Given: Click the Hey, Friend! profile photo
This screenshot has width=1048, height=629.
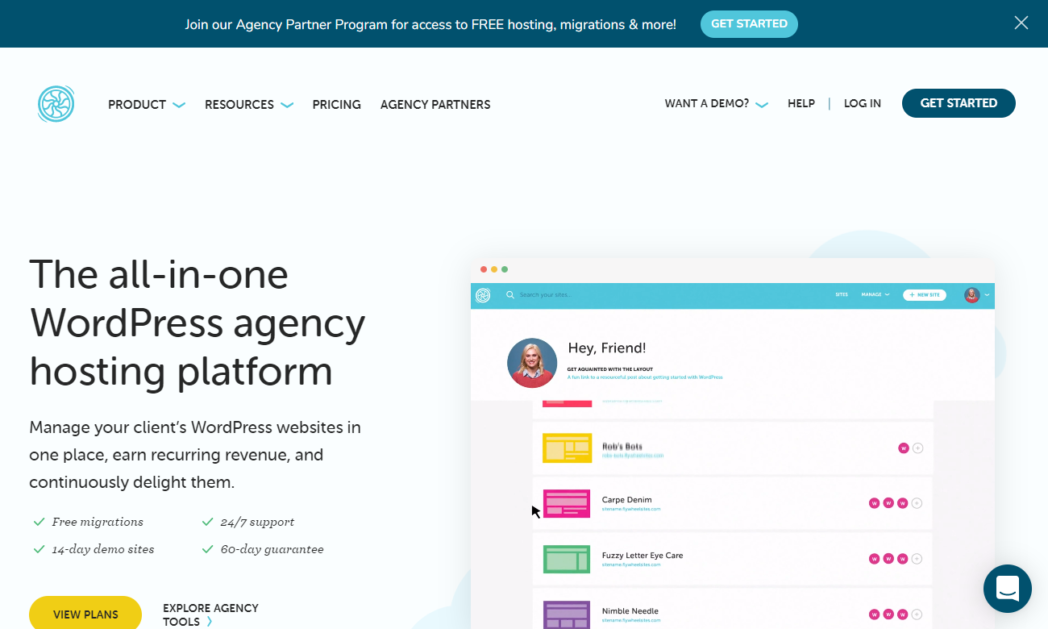Looking at the screenshot, I should (532, 363).
